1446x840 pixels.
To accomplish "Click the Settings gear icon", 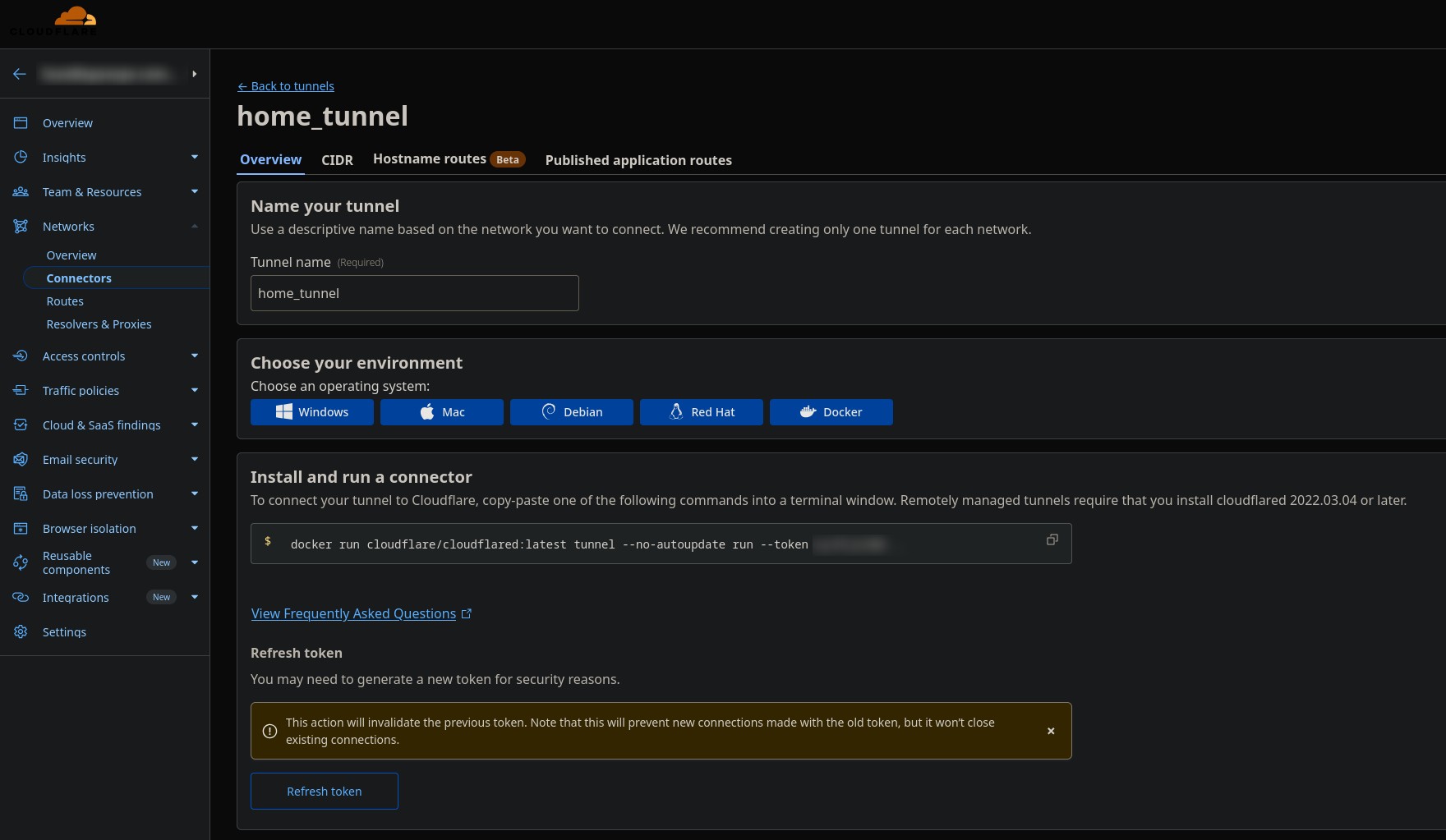I will [x=21, y=632].
